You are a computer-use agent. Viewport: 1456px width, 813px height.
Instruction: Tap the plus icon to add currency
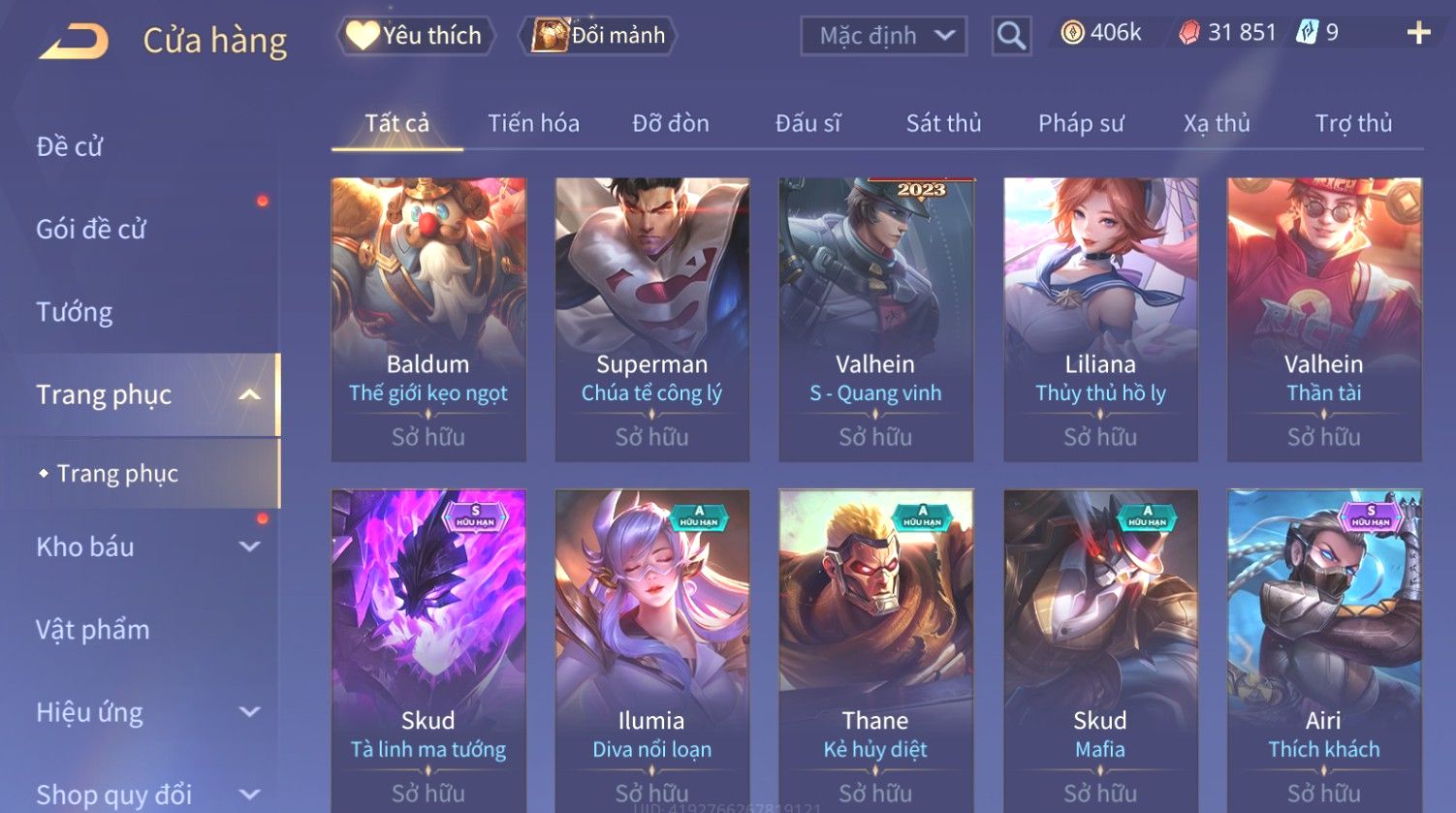tap(1418, 33)
